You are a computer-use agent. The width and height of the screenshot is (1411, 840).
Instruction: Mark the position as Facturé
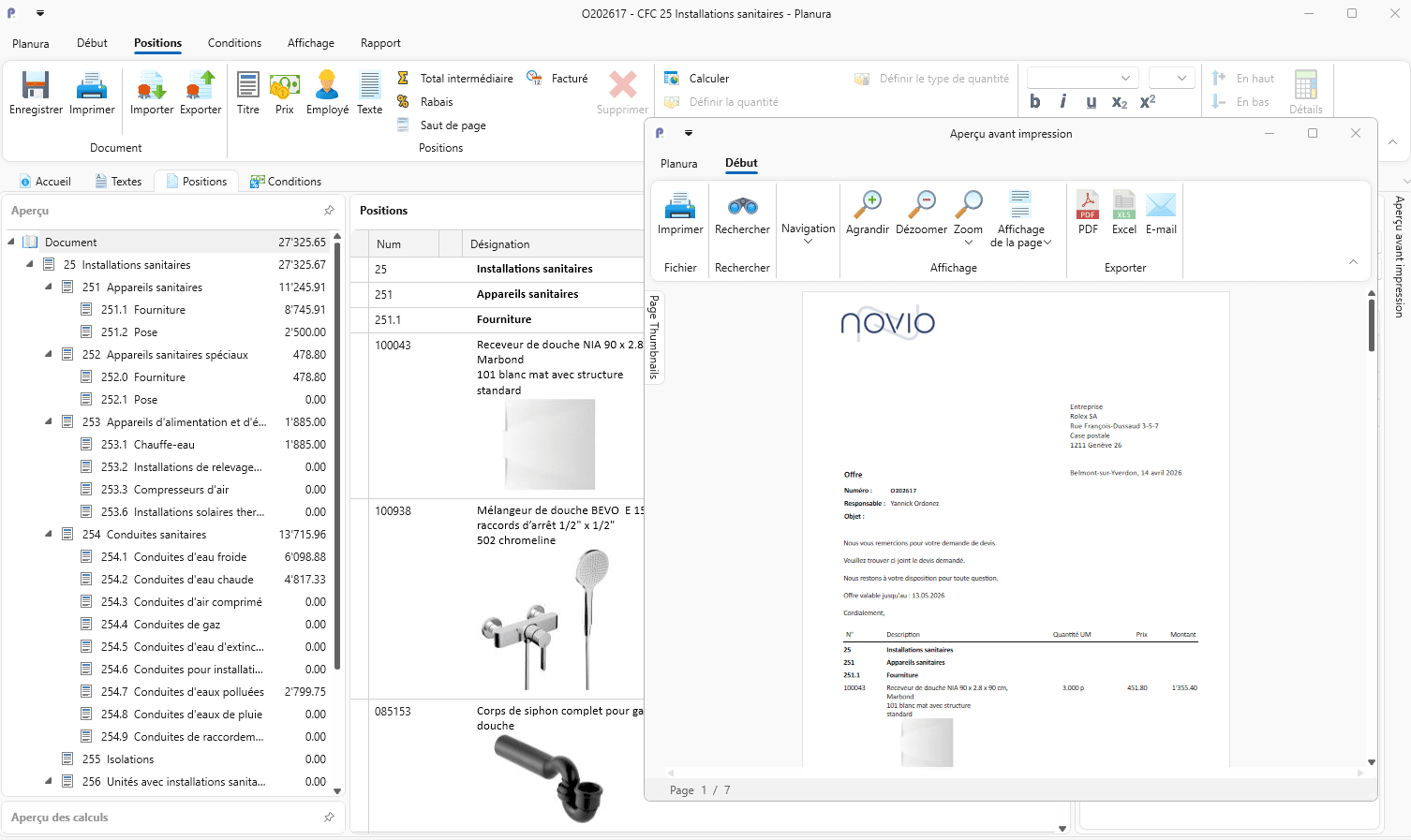tap(557, 79)
